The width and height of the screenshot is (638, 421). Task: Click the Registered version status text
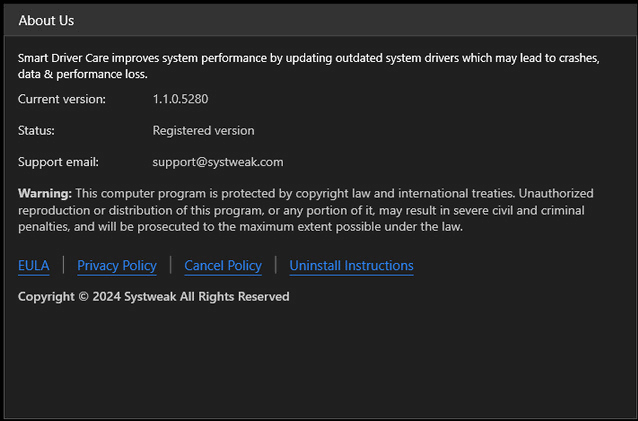coord(203,130)
